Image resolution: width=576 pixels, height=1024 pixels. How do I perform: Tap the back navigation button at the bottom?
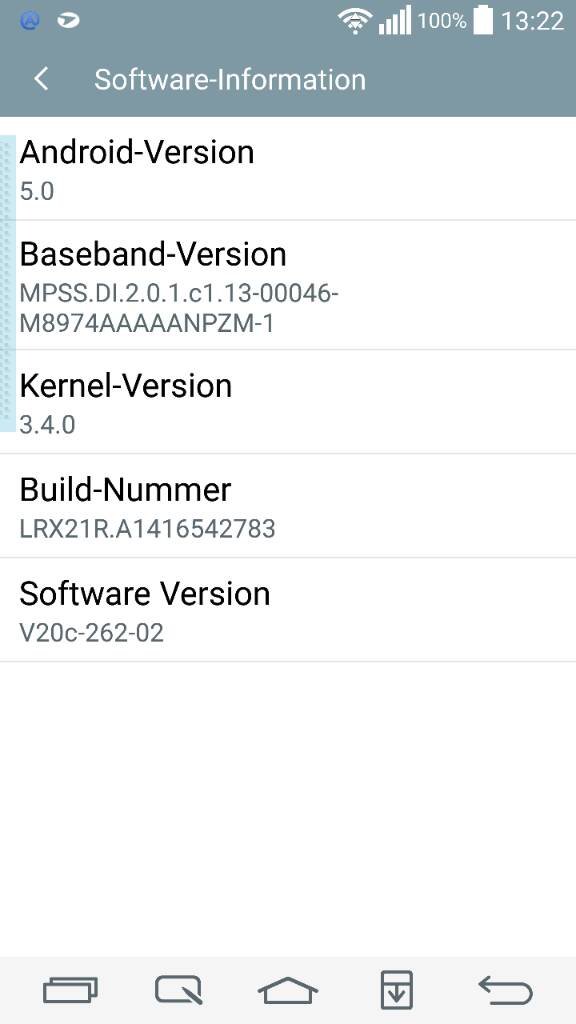pyautogui.click(x=505, y=989)
